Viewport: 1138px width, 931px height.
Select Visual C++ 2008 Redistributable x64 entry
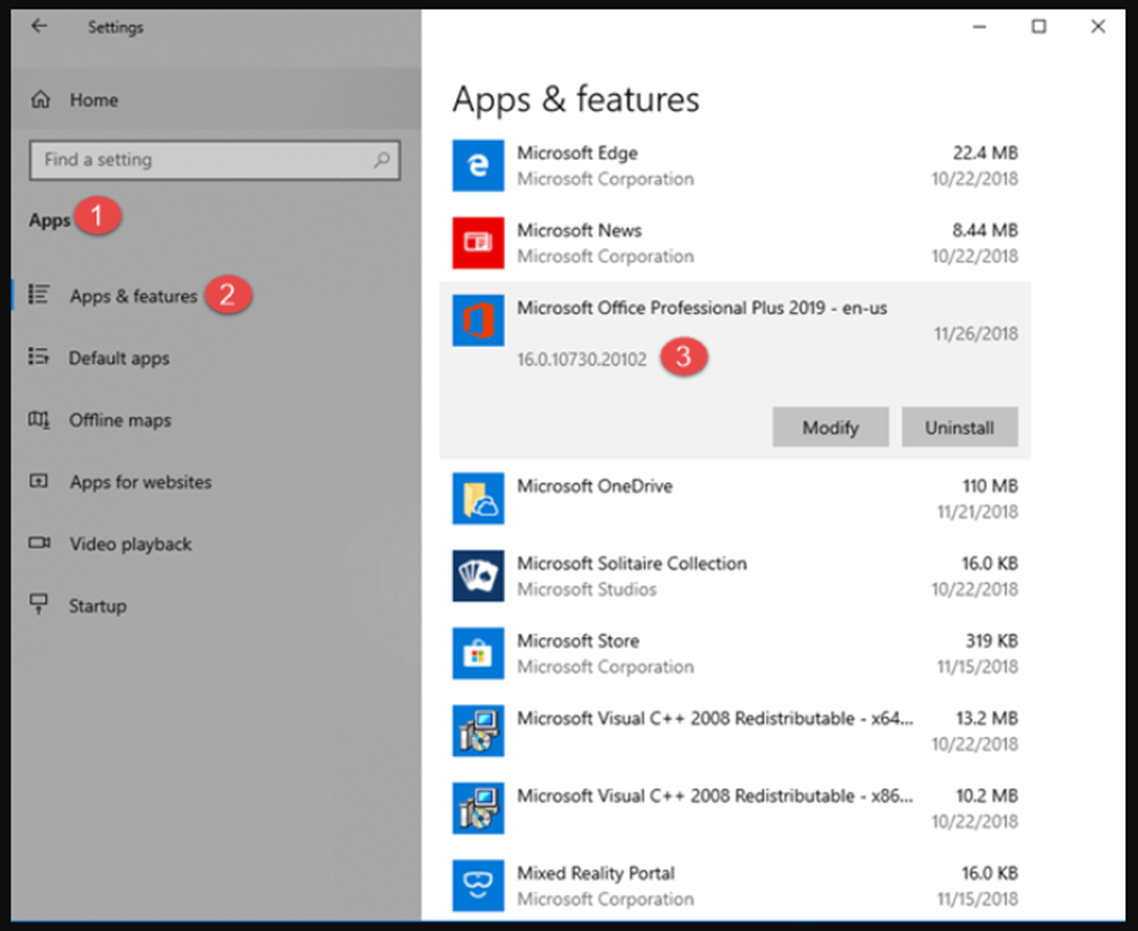coord(735,731)
